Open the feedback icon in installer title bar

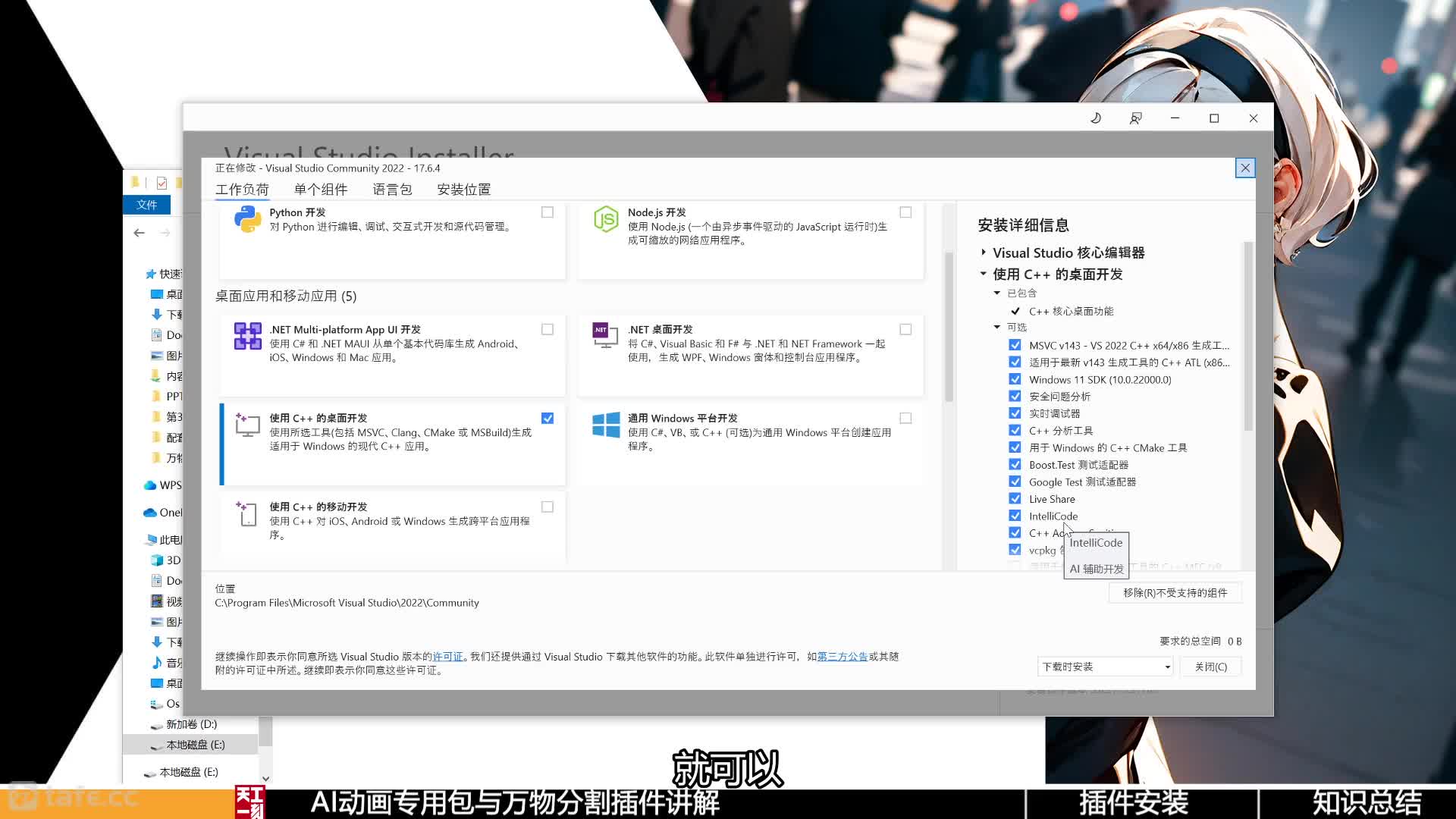pos(1135,118)
